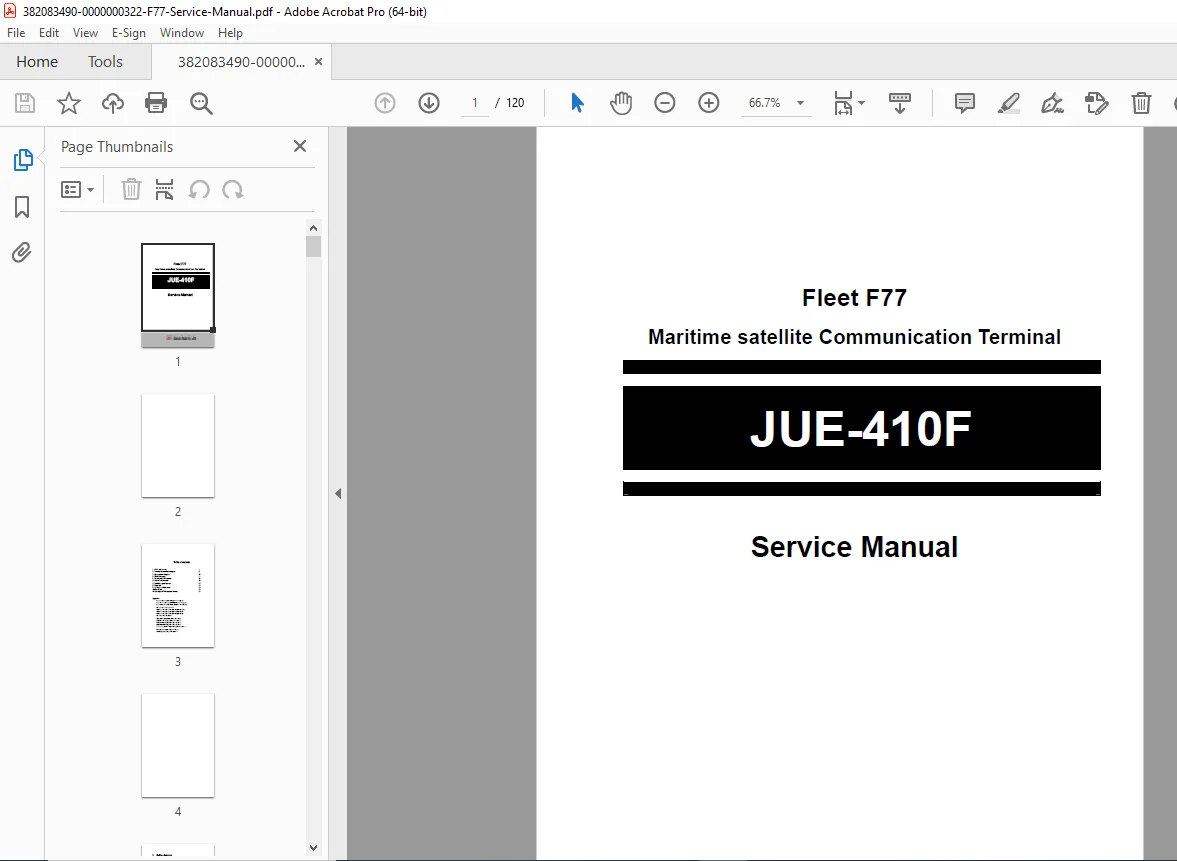
Task: Delete selected page in thumbnails panel
Action: click(x=131, y=189)
